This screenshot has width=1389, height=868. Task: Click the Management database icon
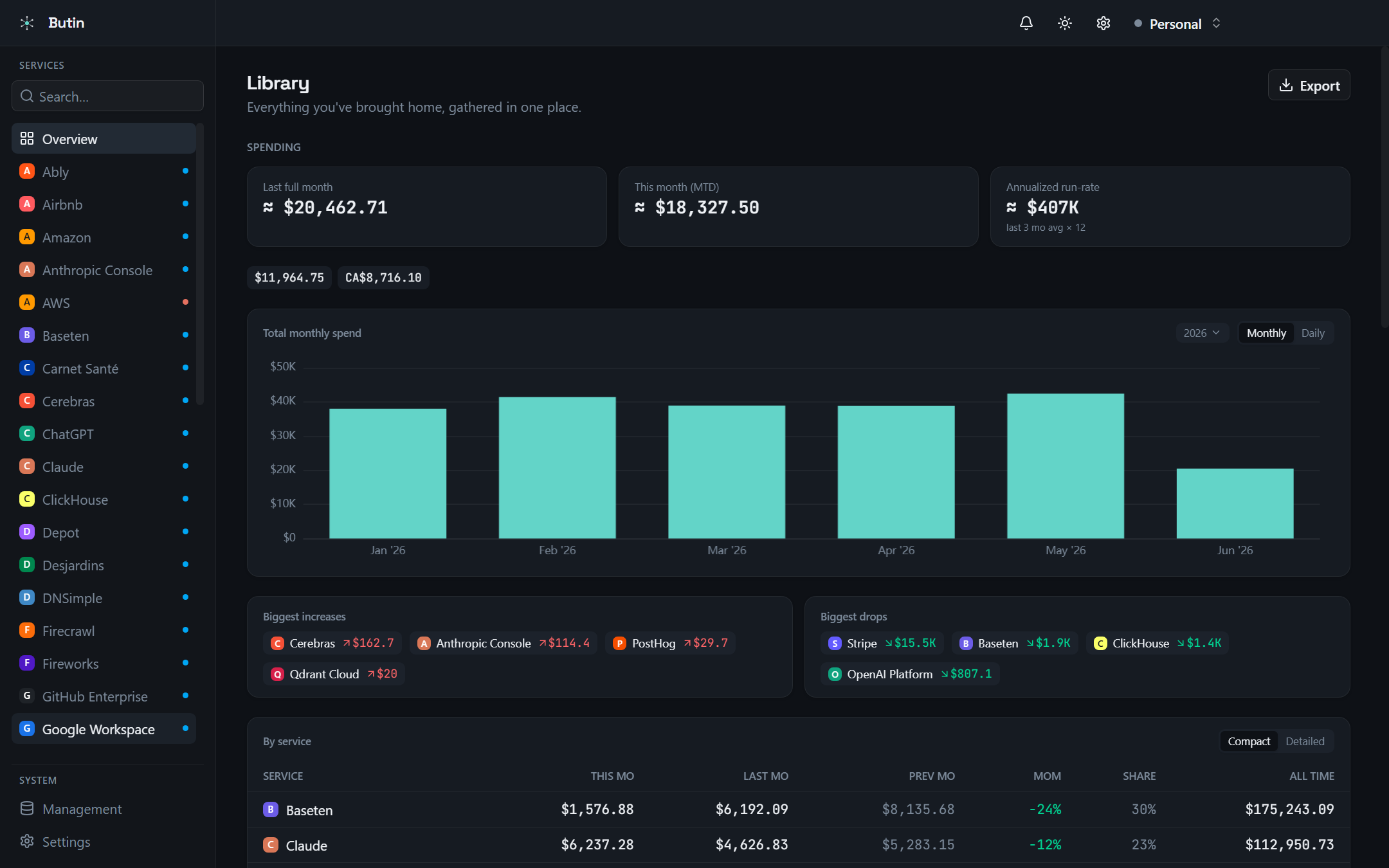(27, 808)
